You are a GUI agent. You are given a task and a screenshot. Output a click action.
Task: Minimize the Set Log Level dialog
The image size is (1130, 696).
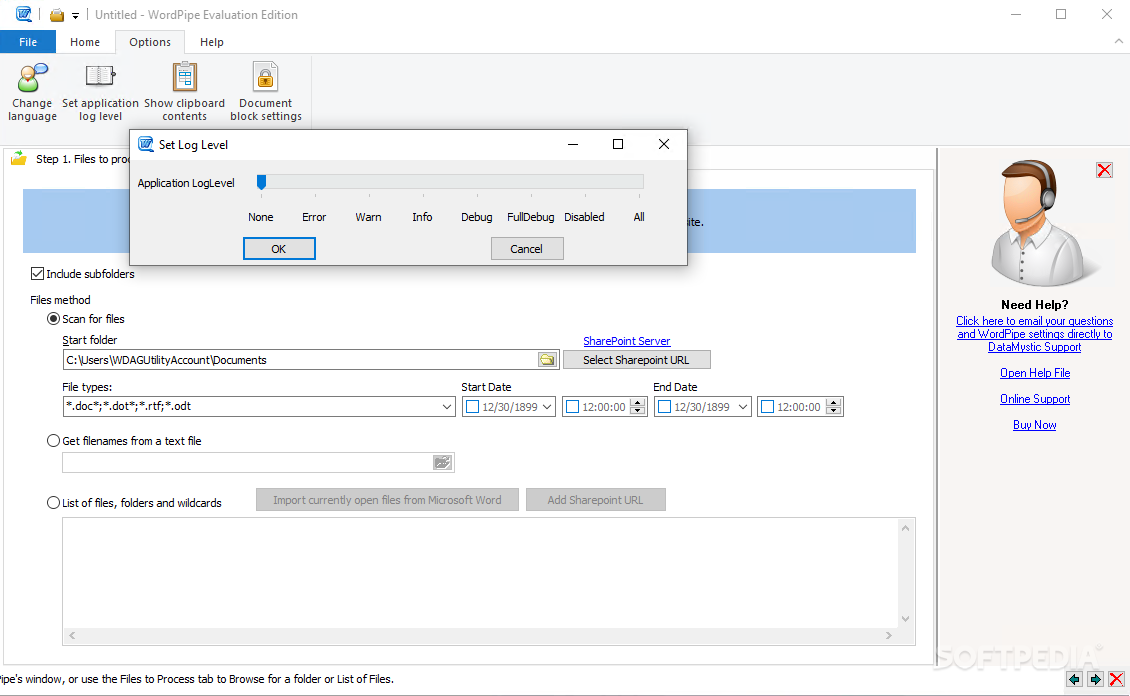(573, 144)
